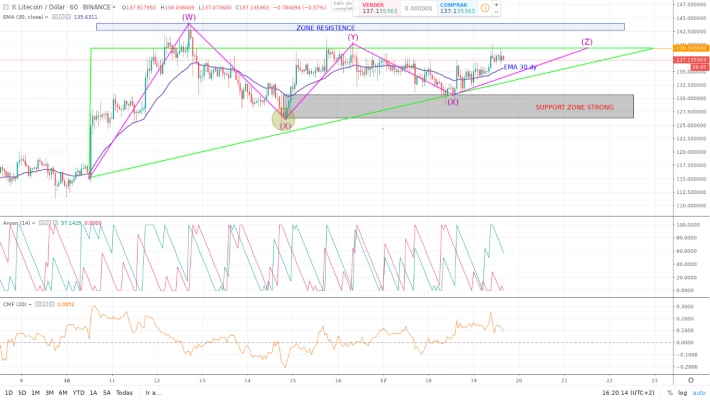Expand the Litecoin / Dólar symbol dropdown arrow
Viewport: 710px width, 400px height.
click(x=114, y=7)
